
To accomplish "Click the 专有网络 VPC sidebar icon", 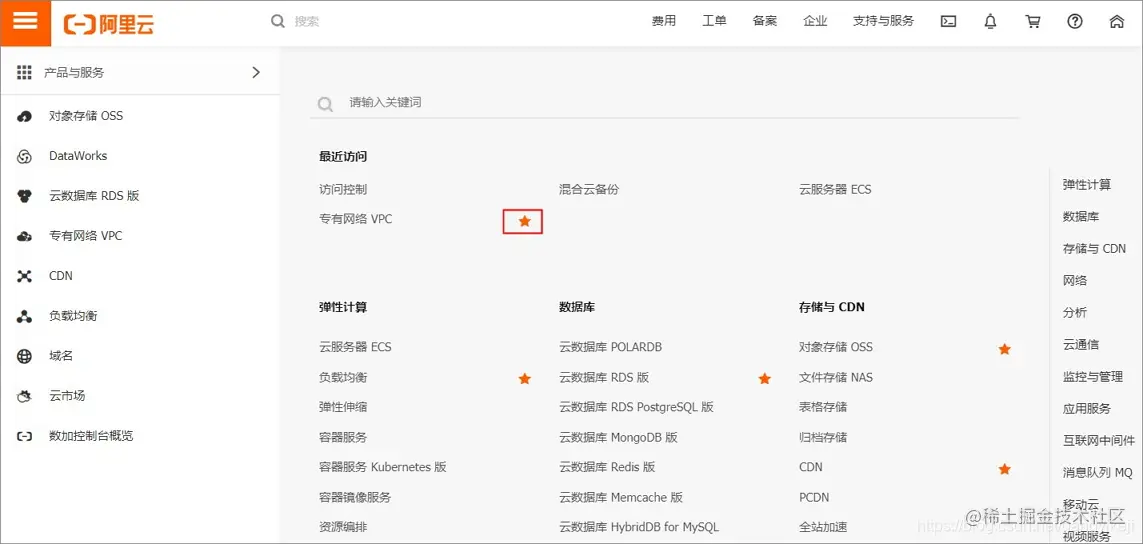I will point(25,236).
